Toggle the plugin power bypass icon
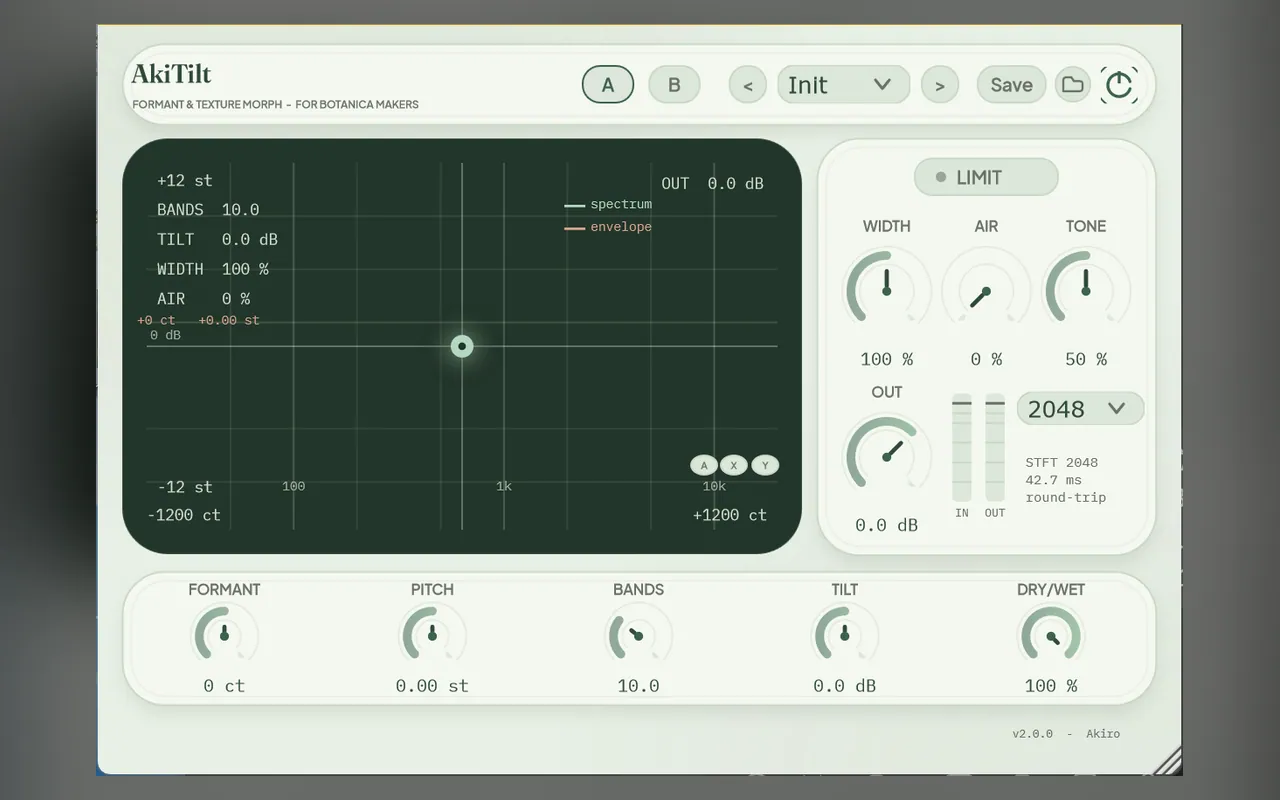 click(x=1118, y=85)
